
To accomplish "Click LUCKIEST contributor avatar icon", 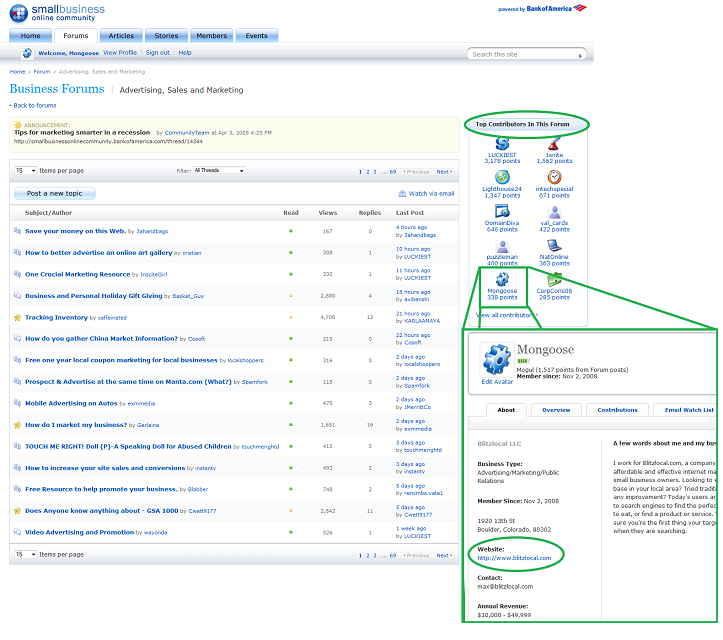I will [502, 144].
